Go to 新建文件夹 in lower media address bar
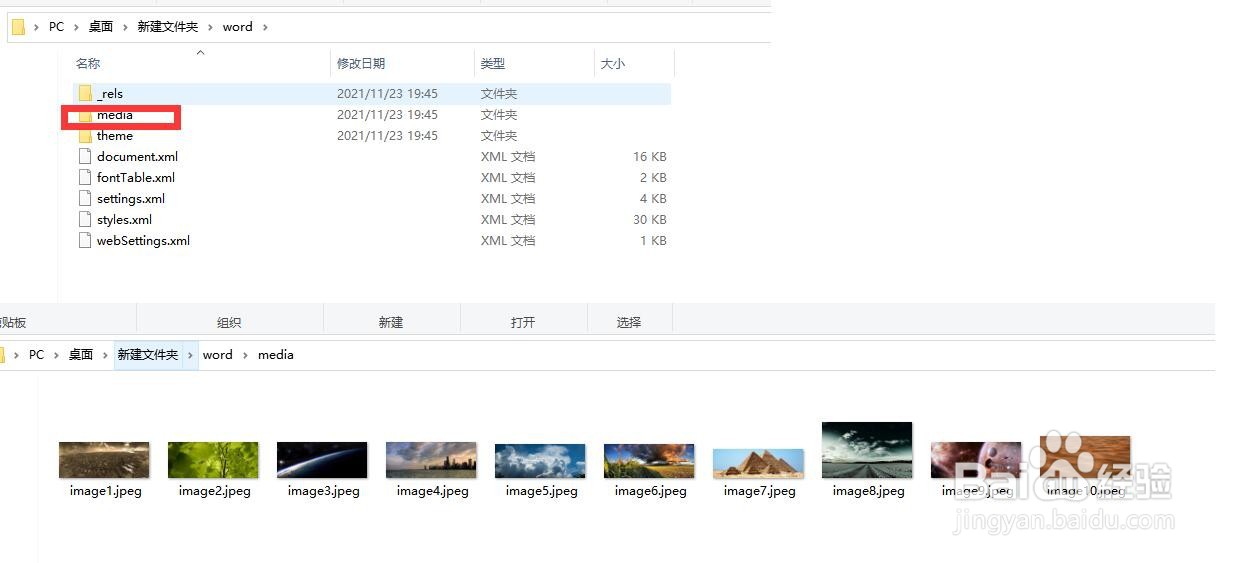Screen dimensions: 1242x563 [148, 355]
